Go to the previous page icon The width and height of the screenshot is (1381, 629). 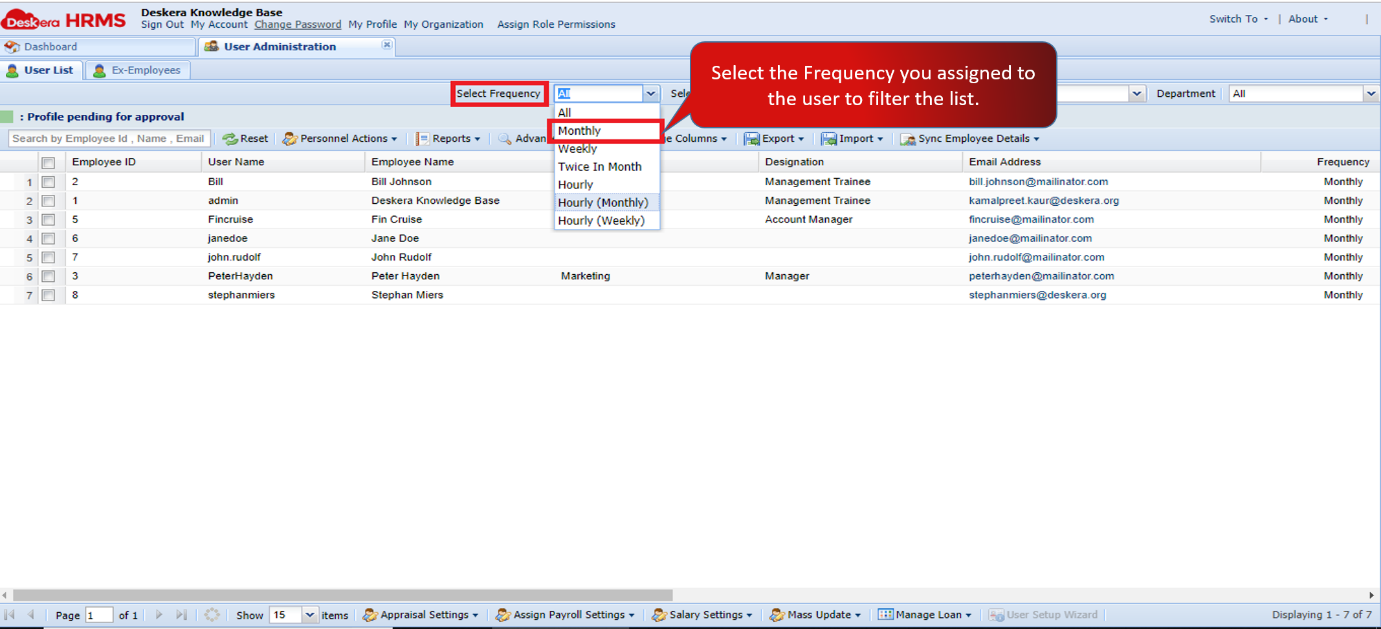tap(31, 615)
